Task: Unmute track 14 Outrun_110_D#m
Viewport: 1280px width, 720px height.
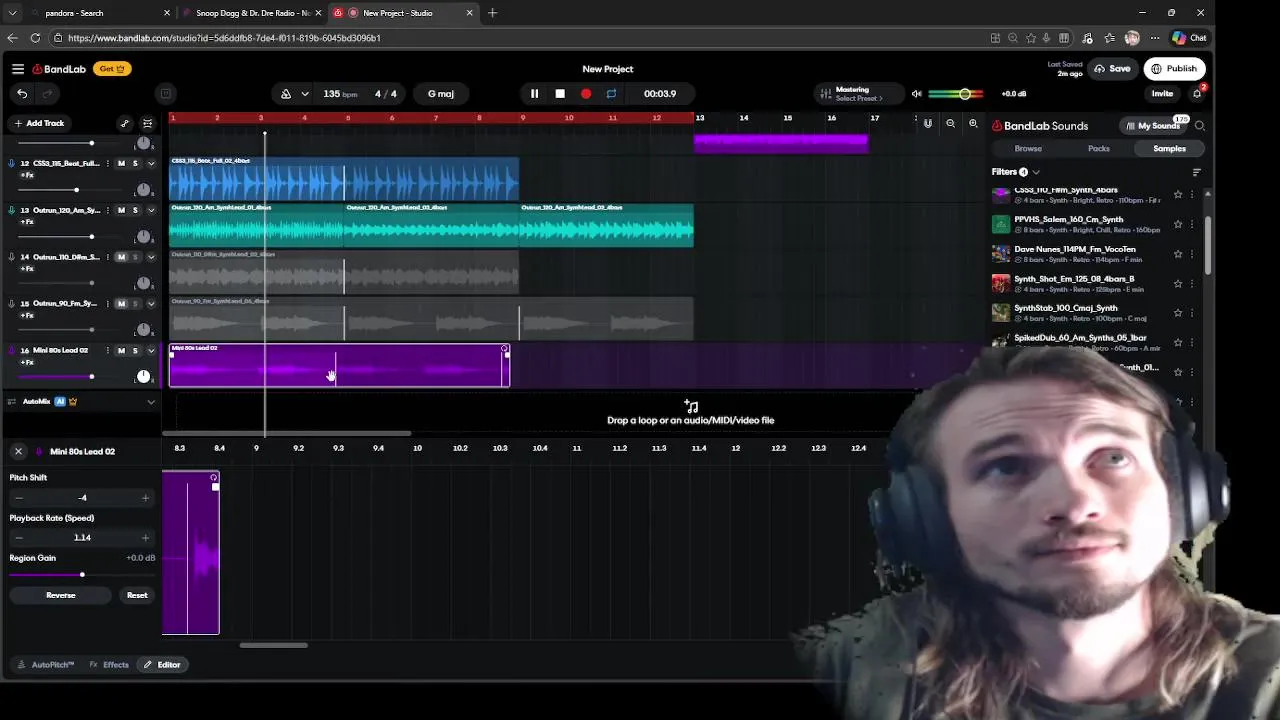Action: [x=122, y=257]
